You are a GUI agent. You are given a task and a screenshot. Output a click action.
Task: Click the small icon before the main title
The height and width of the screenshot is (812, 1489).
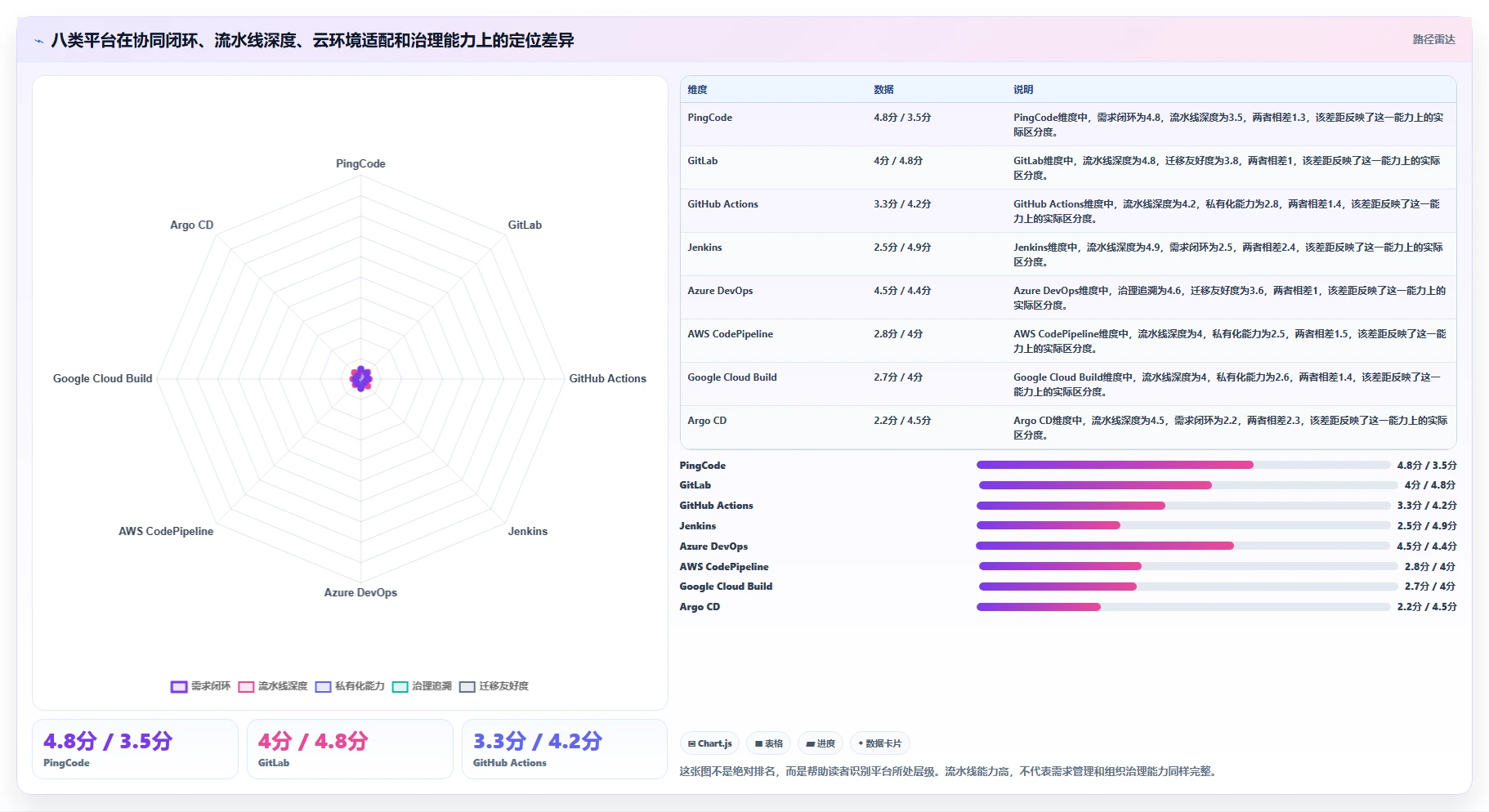pyautogui.click(x=38, y=41)
